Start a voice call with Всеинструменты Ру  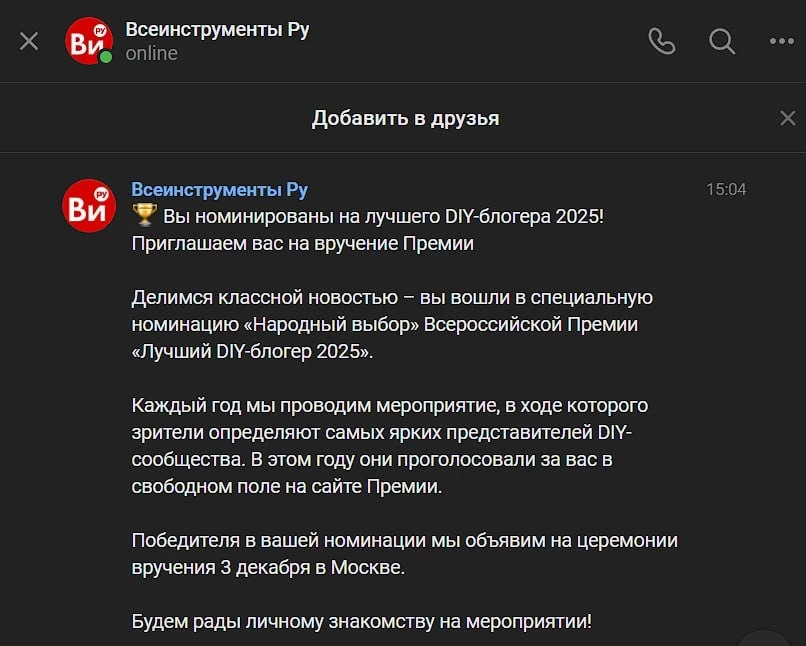pyautogui.click(x=661, y=41)
